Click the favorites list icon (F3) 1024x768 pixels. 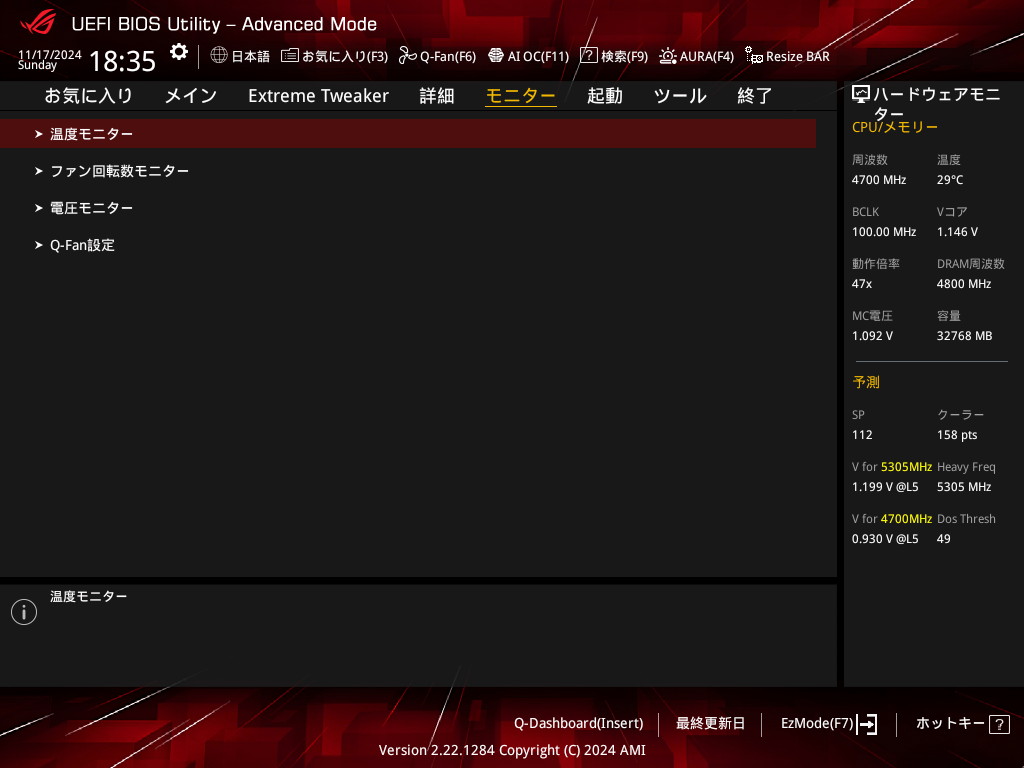[x=290, y=56]
